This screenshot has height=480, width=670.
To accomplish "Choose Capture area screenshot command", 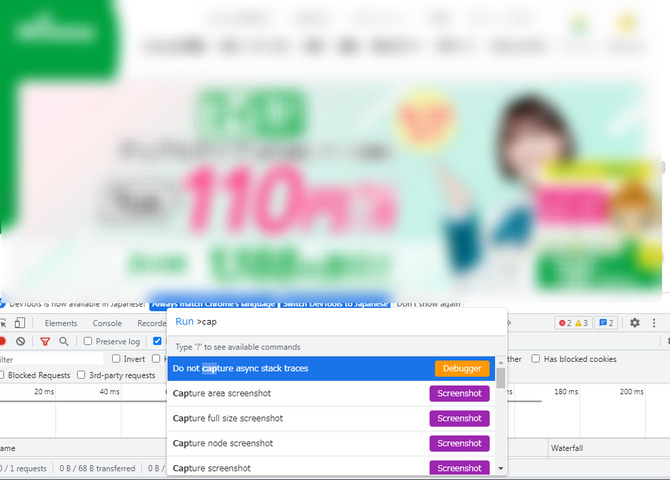I will 222,393.
